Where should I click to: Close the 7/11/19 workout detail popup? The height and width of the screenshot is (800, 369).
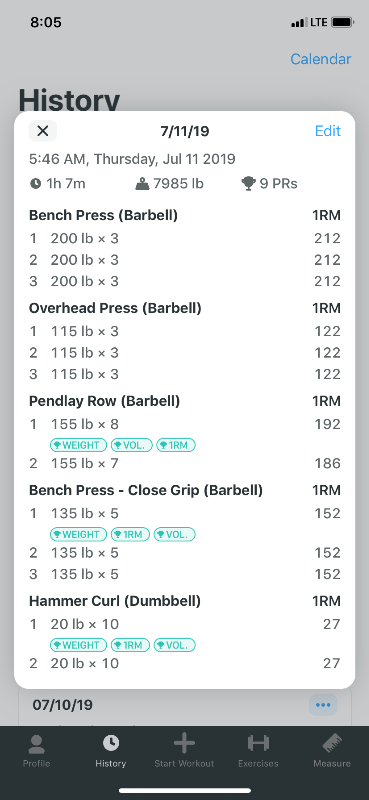coord(43,131)
